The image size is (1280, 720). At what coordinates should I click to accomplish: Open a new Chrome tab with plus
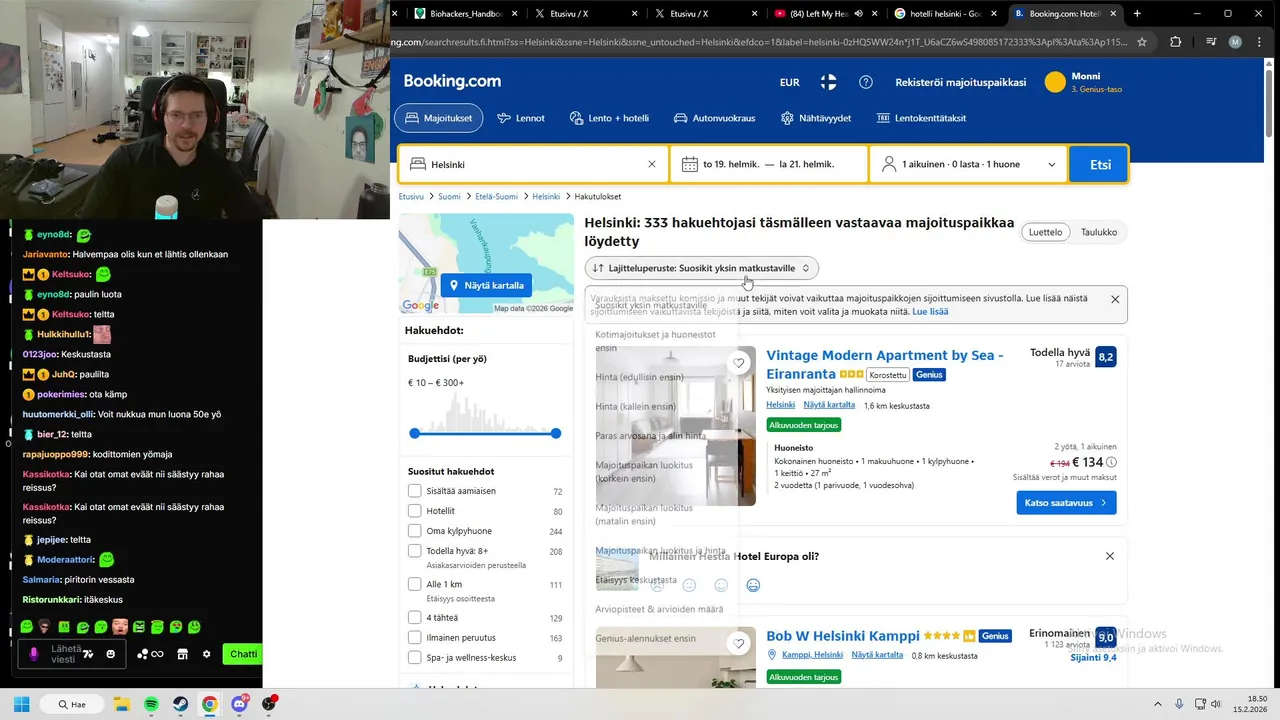(1137, 14)
